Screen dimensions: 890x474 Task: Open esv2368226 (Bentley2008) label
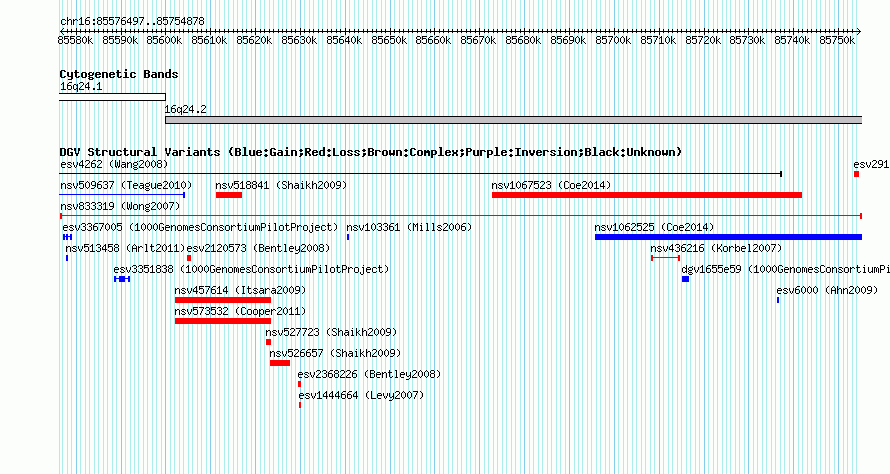point(370,375)
